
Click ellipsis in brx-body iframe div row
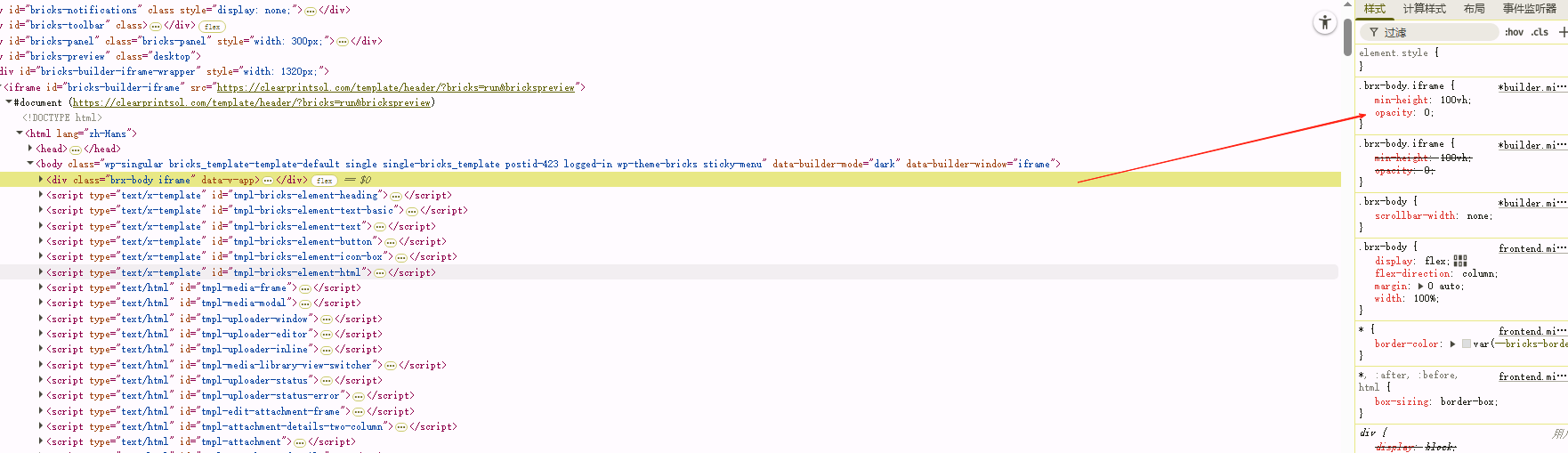click(268, 181)
